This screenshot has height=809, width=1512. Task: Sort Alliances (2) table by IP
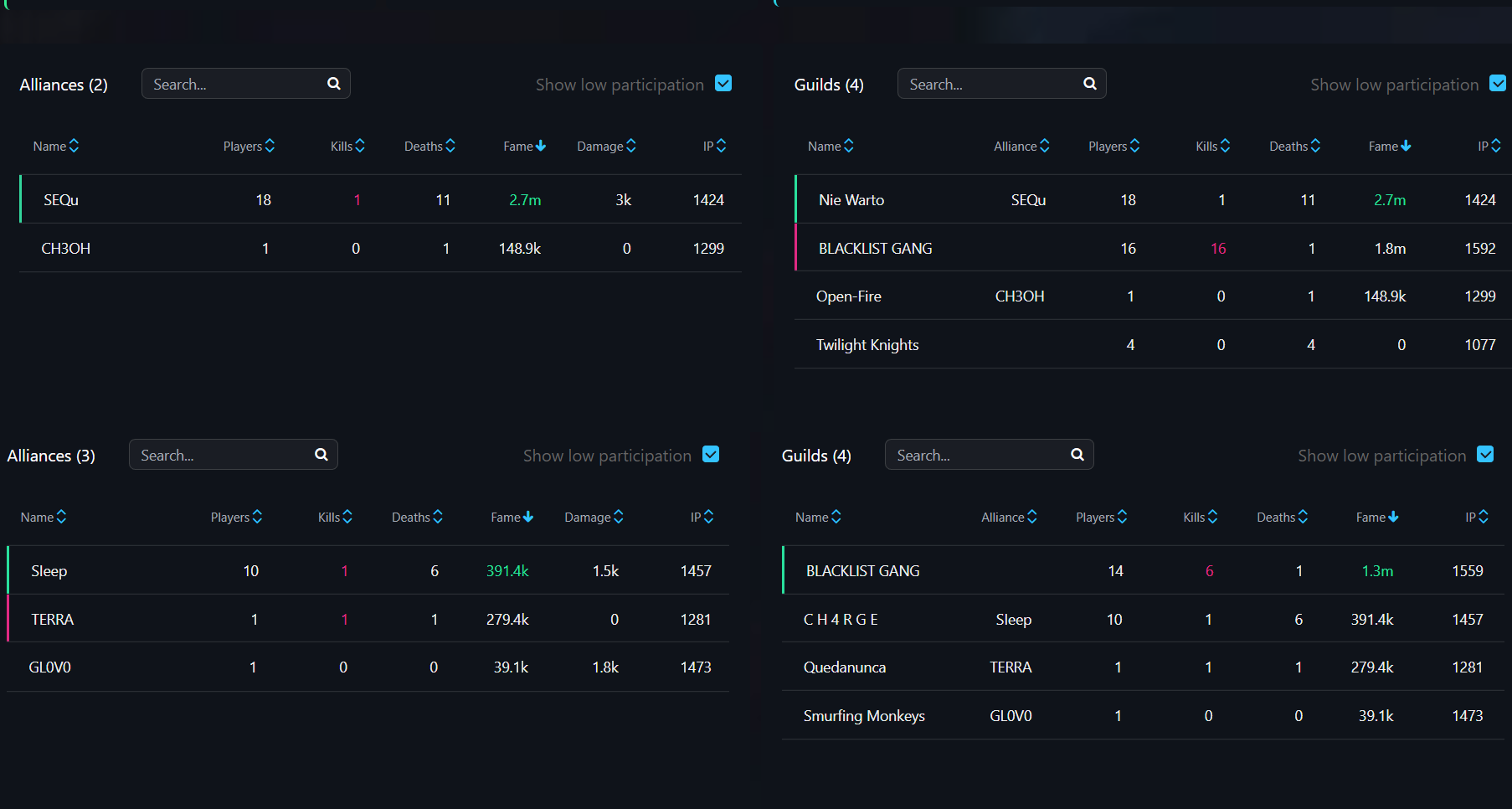(x=714, y=147)
